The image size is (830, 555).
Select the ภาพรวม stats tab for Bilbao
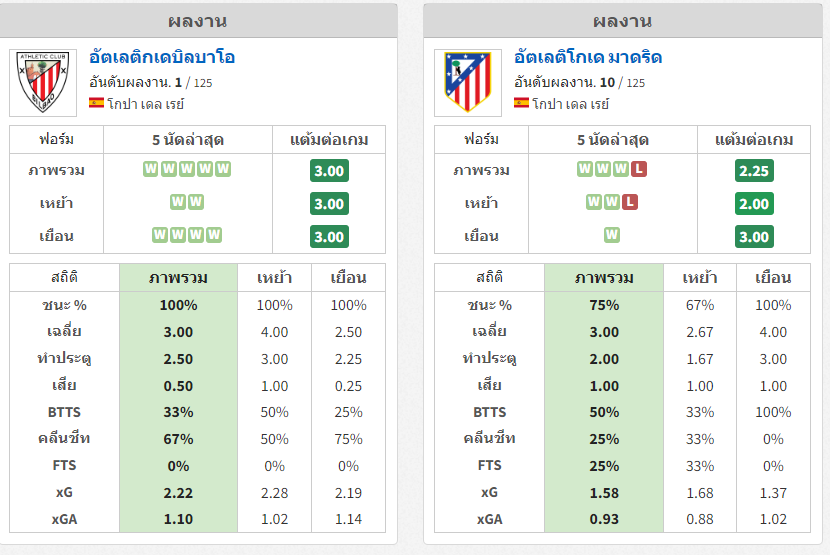point(178,278)
